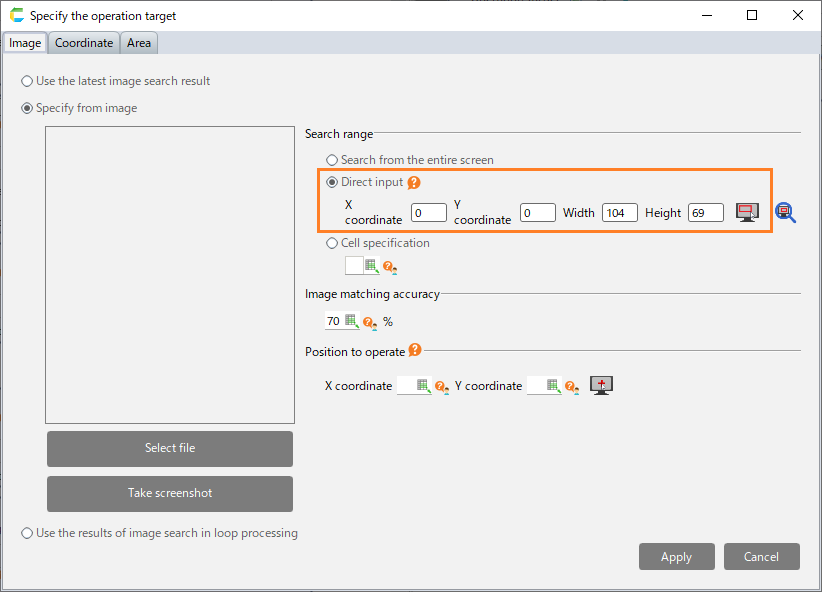The height and width of the screenshot is (592, 822).
Task: Click the Apply button
Action: (x=676, y=557)
